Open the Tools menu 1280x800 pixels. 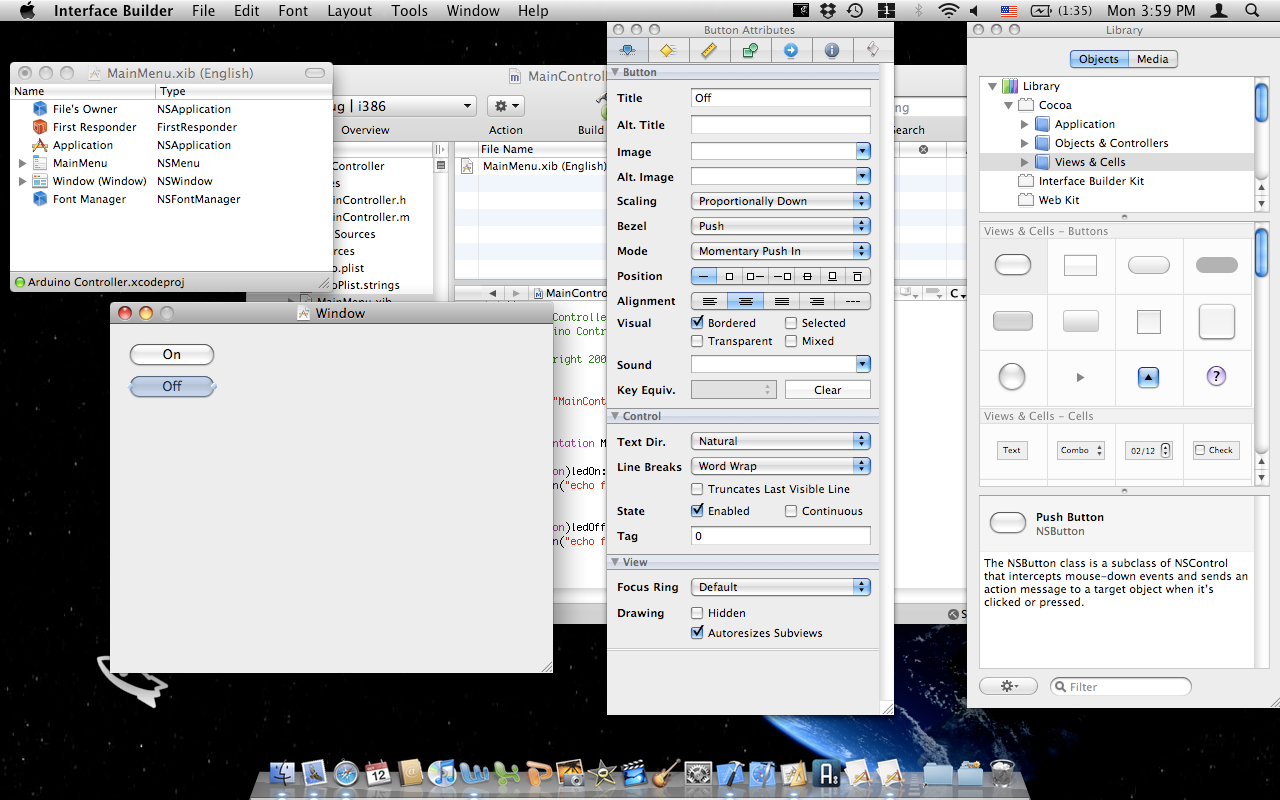pyautogui.click(x=410, y=11)
